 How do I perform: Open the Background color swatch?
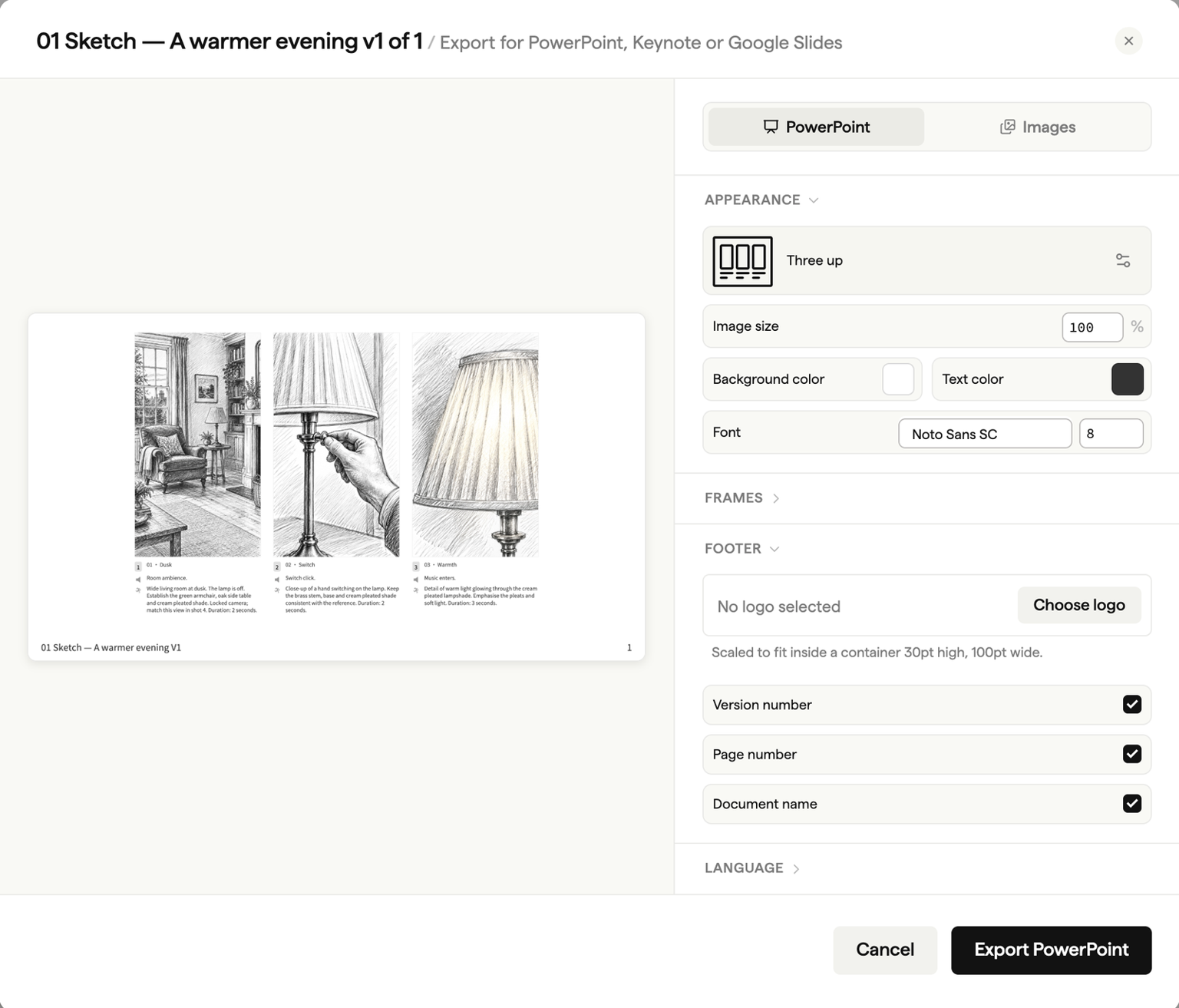click(x=898, y=379)
